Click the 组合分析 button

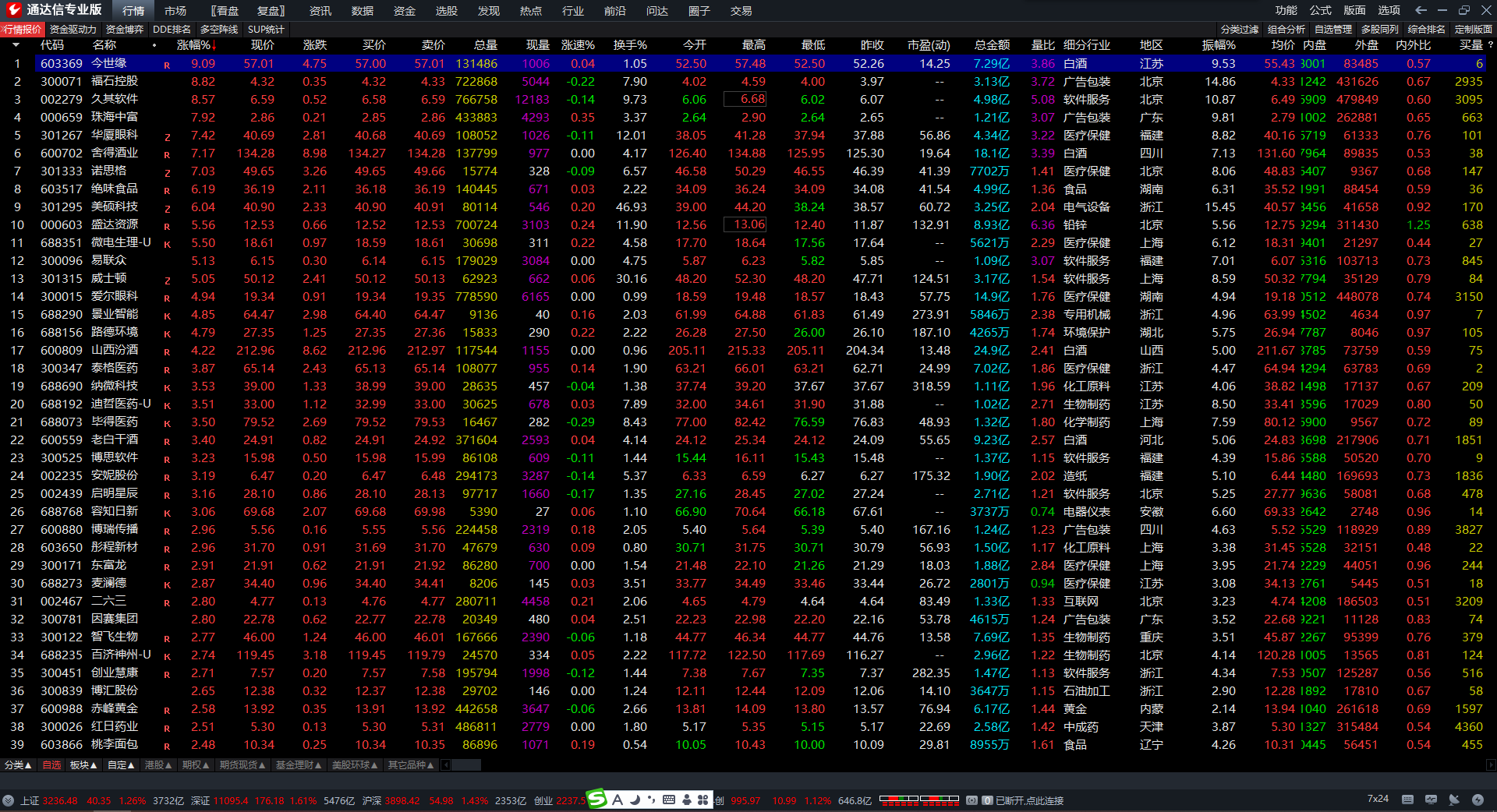[1286, 30]
